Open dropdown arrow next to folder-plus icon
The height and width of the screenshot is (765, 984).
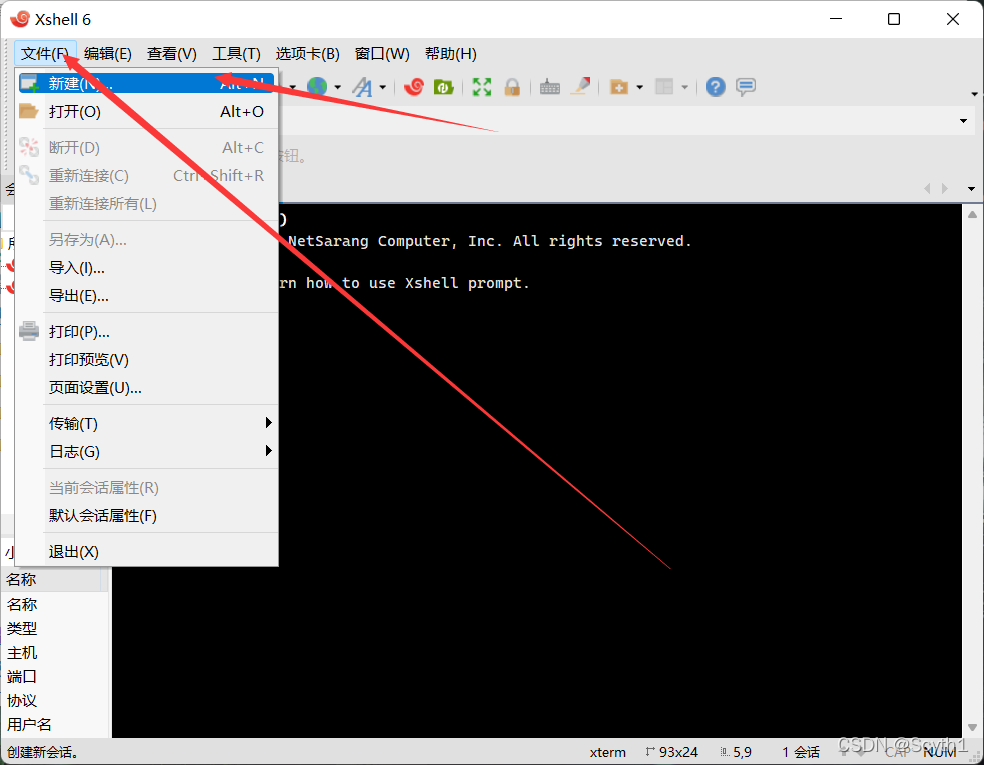point(639,87)
